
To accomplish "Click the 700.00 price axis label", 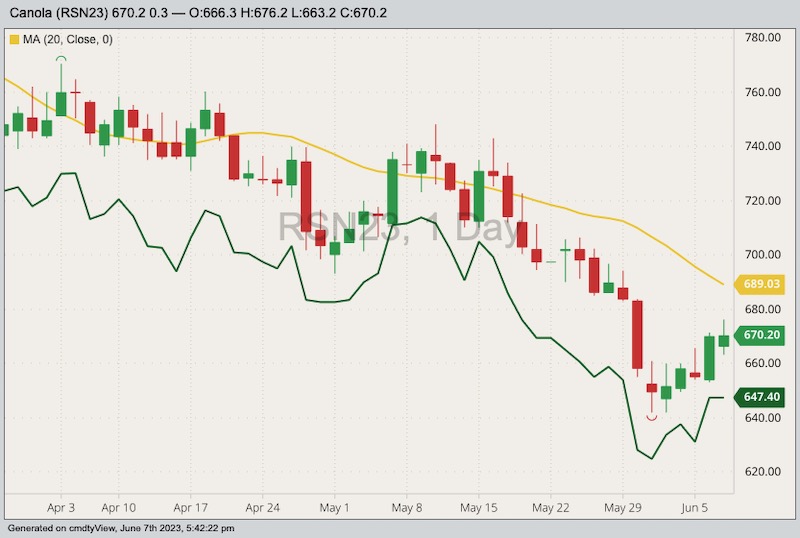I will pos(762,255).
